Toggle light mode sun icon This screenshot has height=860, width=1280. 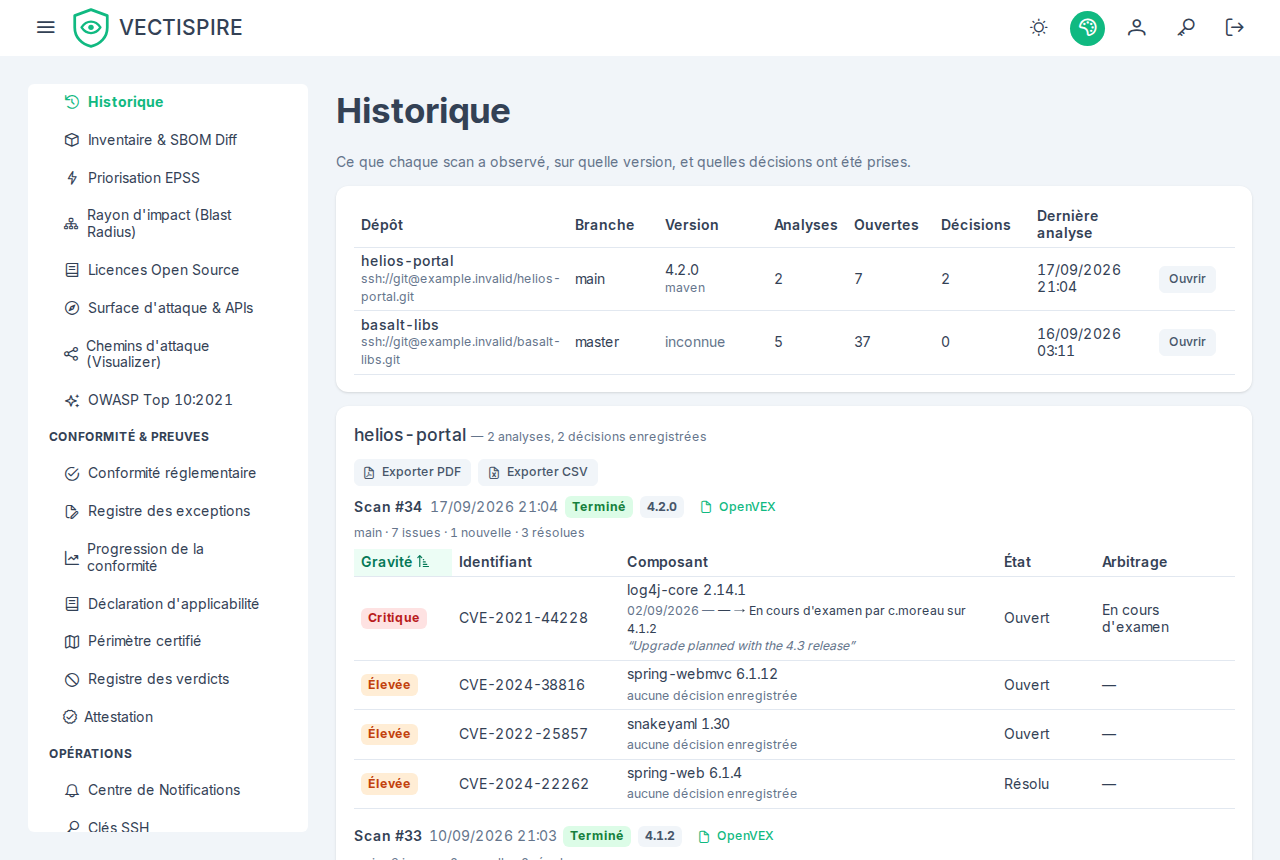click(x=1039, y=27)
